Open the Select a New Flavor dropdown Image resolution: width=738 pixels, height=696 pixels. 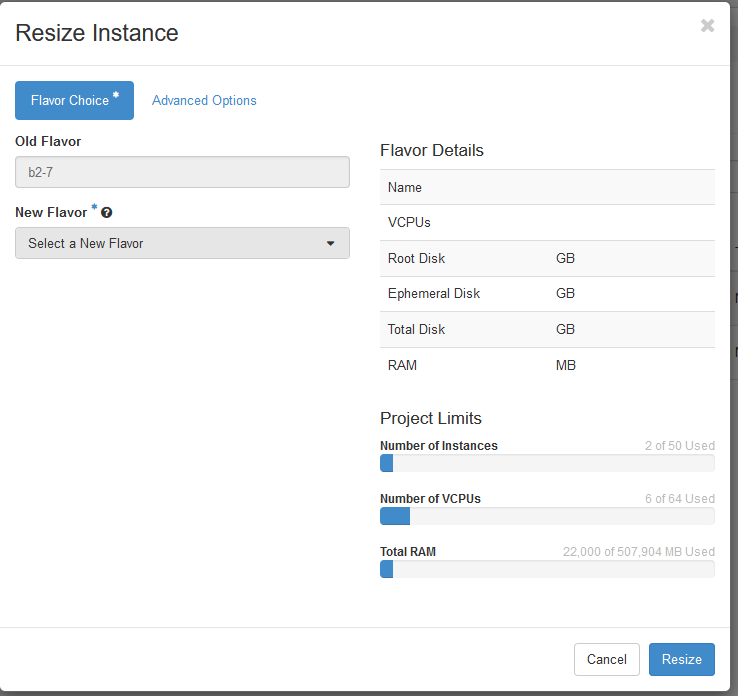click(182, 243)
